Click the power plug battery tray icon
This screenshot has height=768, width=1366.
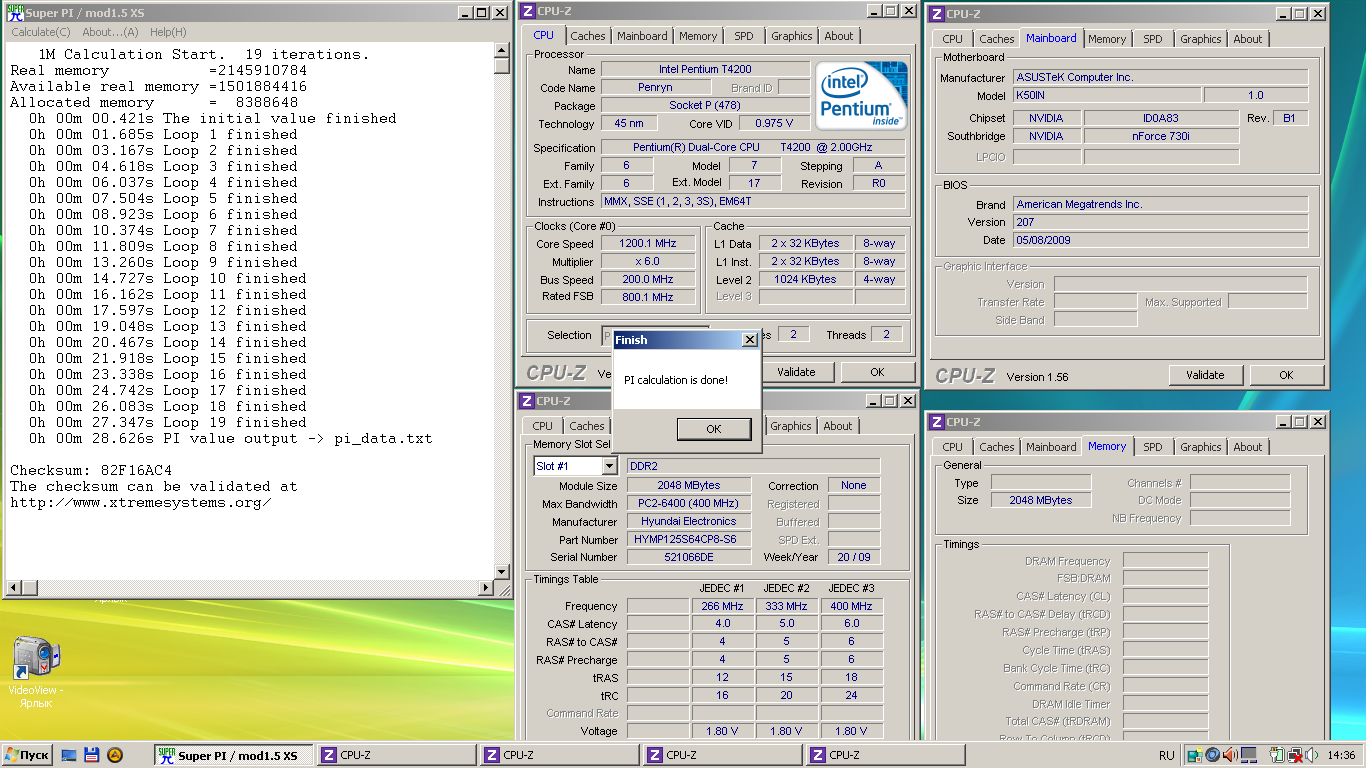tap(1277, 755)
